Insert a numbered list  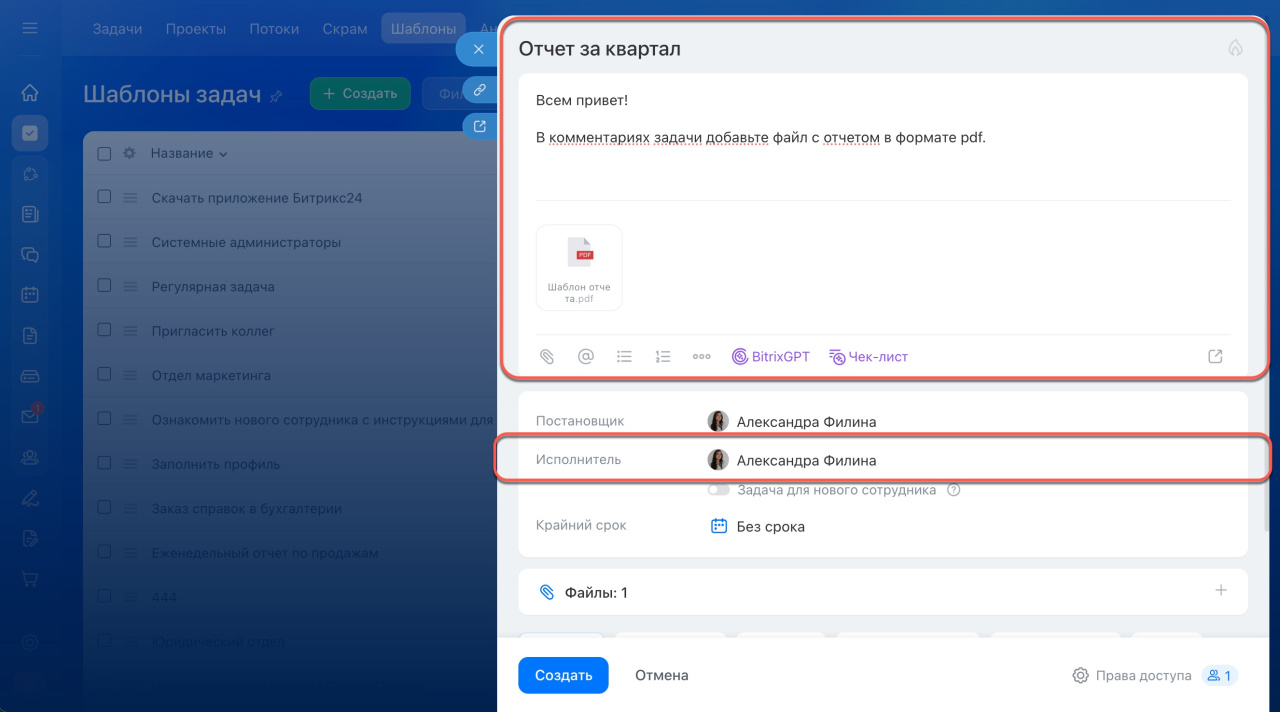click(662, 356)
